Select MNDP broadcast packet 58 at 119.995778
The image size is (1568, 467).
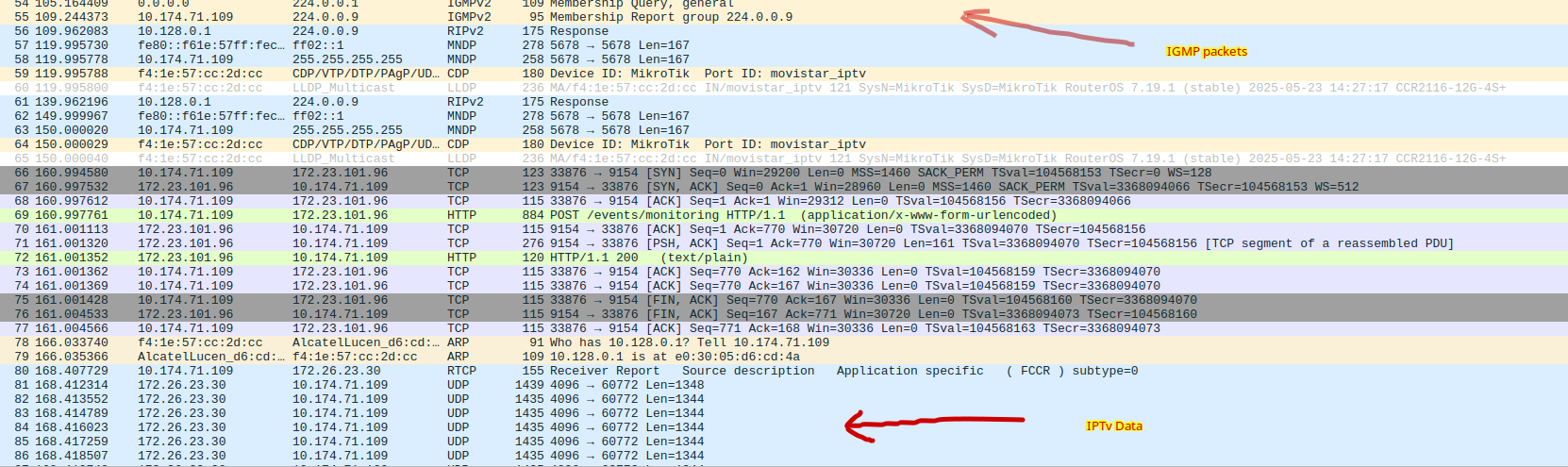[784, 59]
